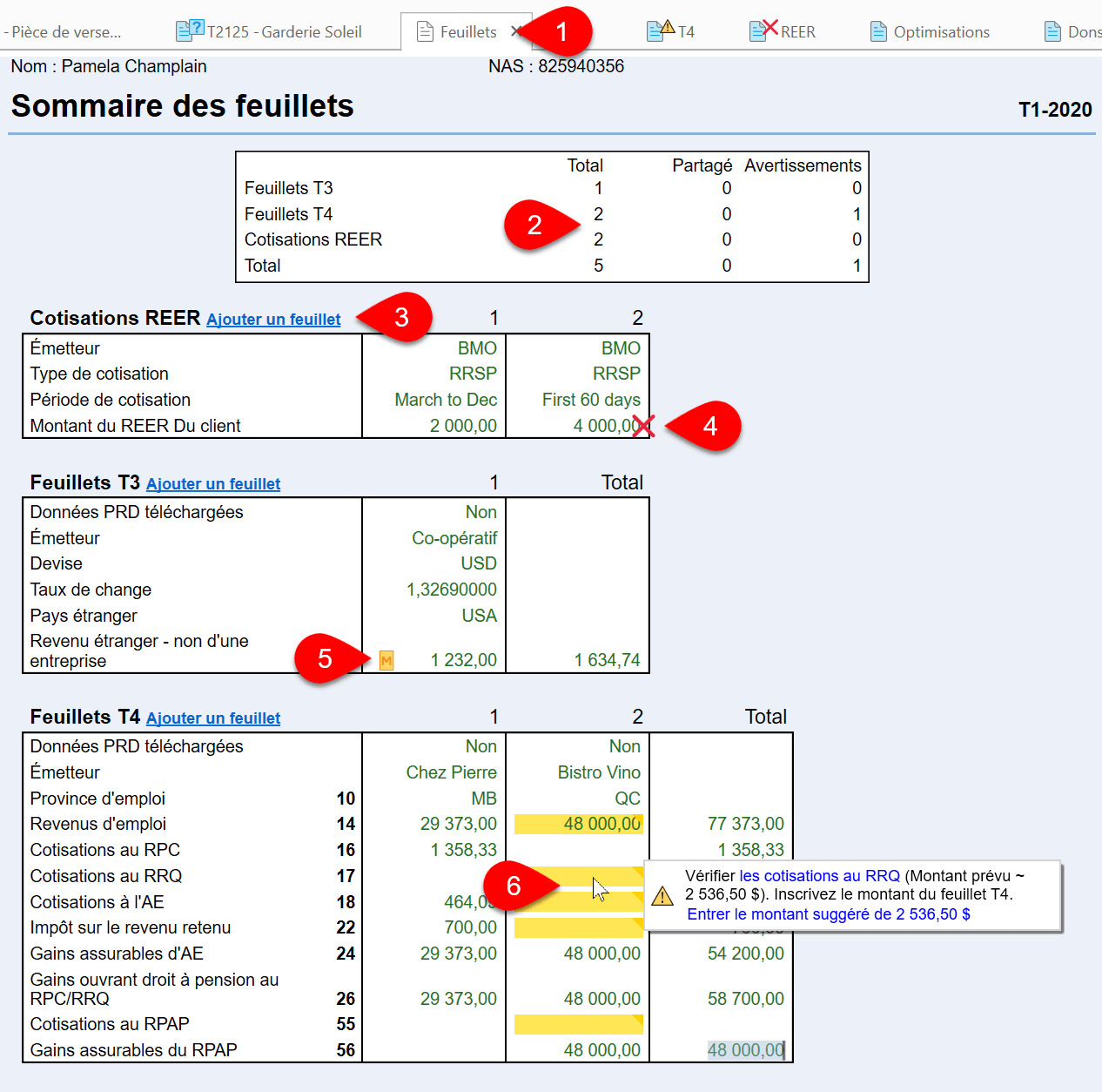Click the Feuillets tab page icon
The width and height of the screenshot is (1102, 1092).
426,32
